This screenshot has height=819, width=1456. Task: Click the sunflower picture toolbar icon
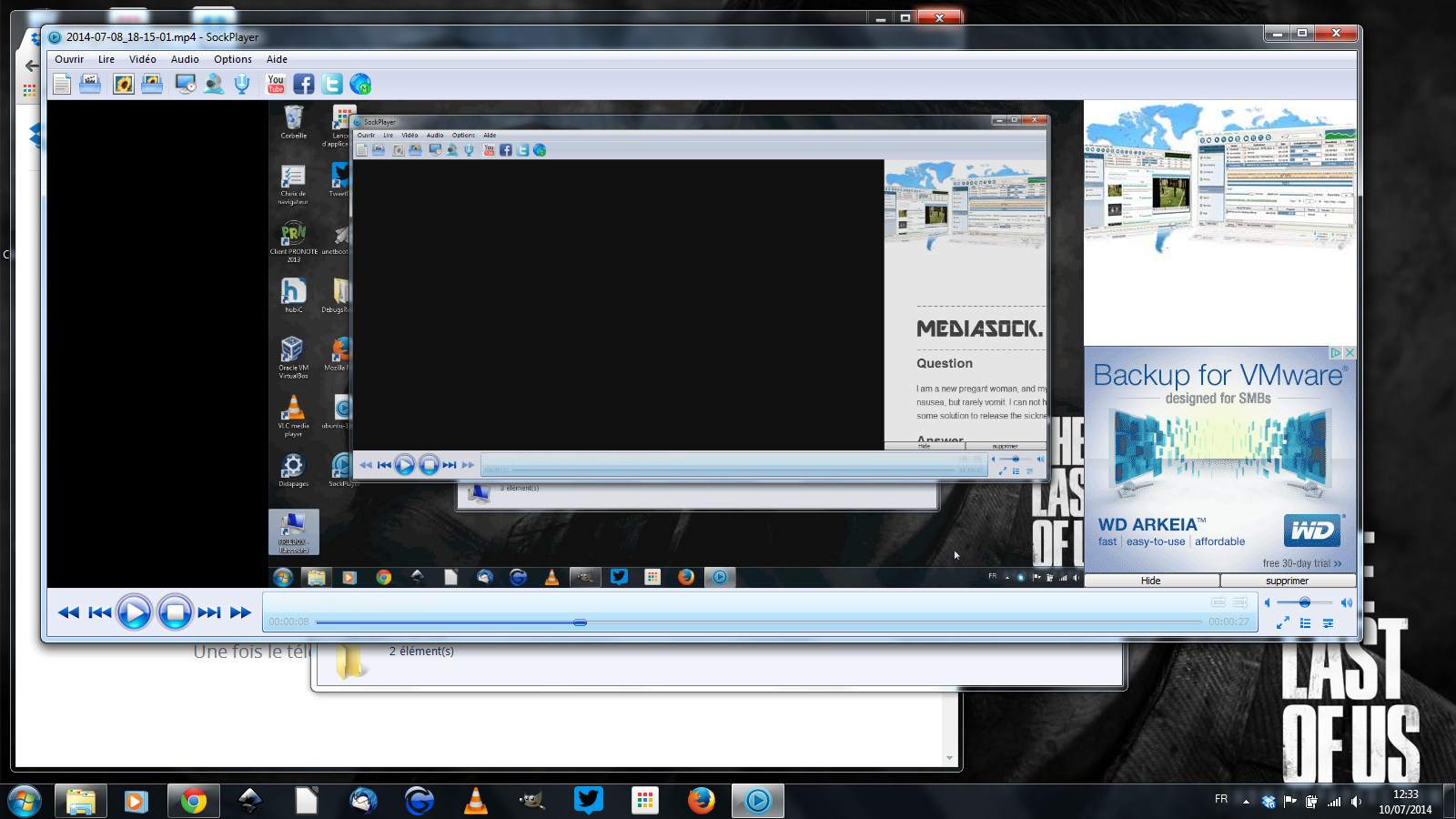click(x=124, y=85)
